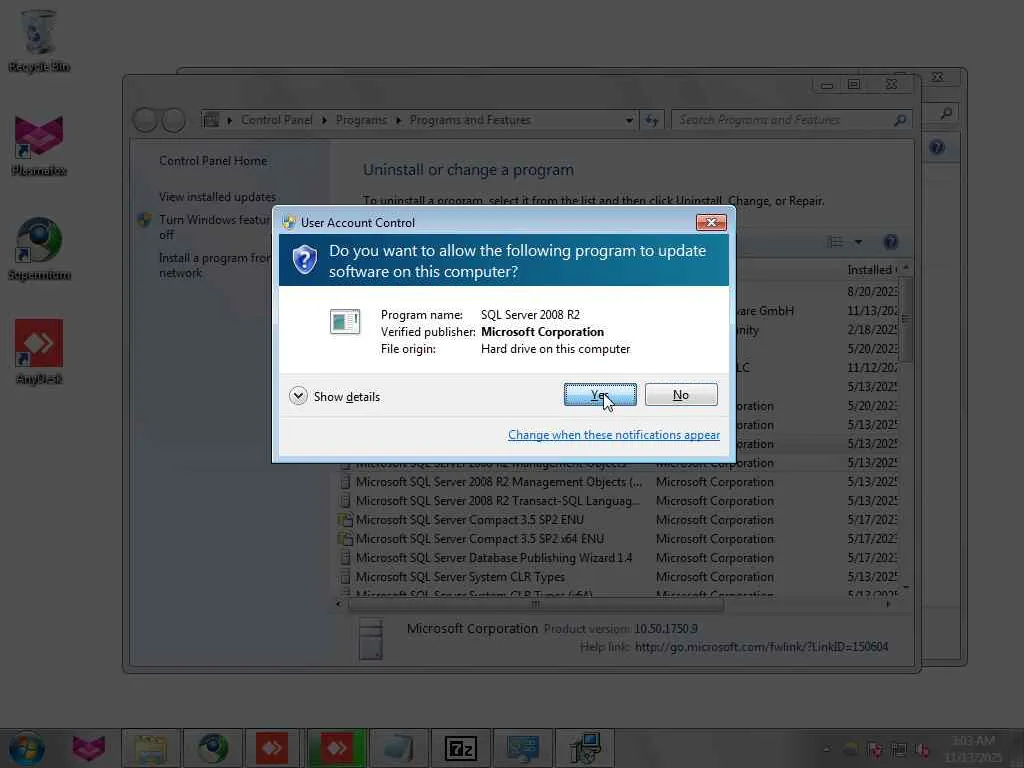1024x768 pixels.
Task: Click the help icon in Programs toolbar
Action: point(890,242)
